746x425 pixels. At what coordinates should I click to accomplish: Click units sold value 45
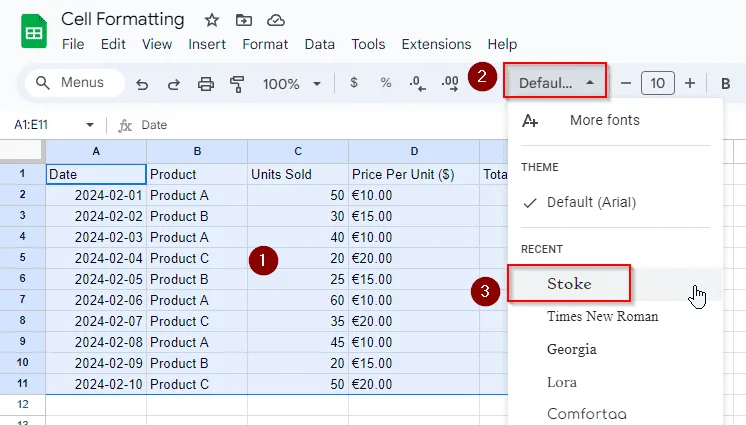coord(298,342)
